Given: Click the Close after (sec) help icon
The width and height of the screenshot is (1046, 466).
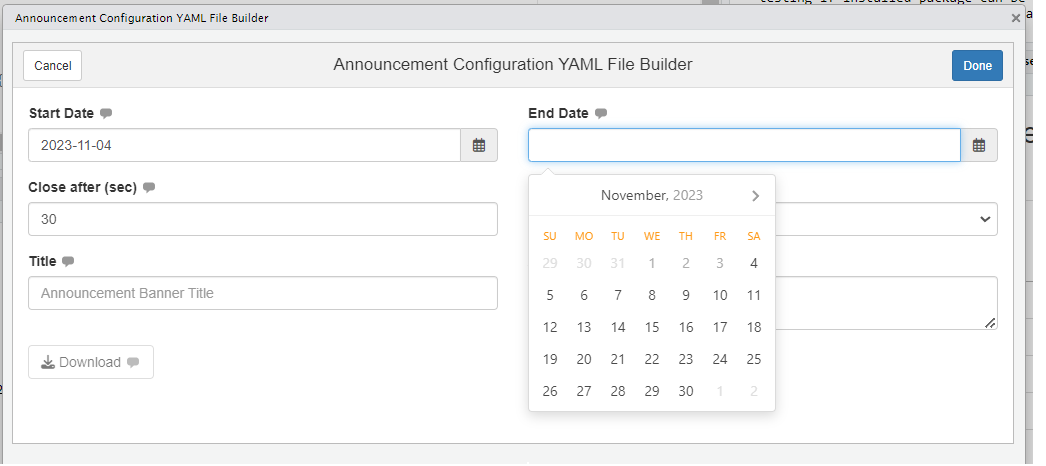Looking at the screenshot, I should (149, 187).
